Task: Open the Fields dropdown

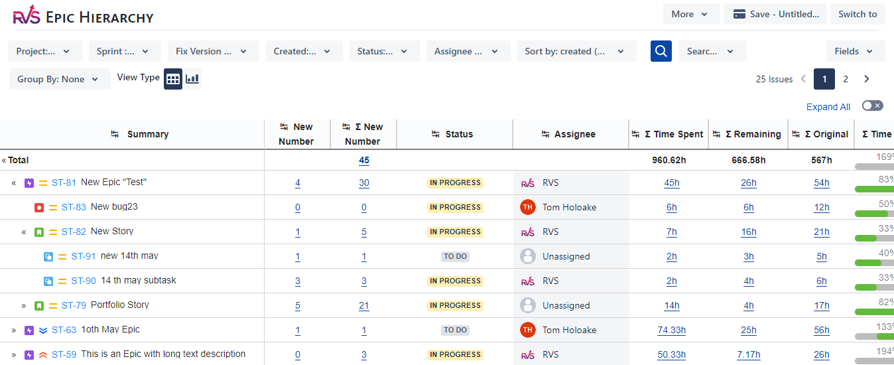Action: point(855,51)
